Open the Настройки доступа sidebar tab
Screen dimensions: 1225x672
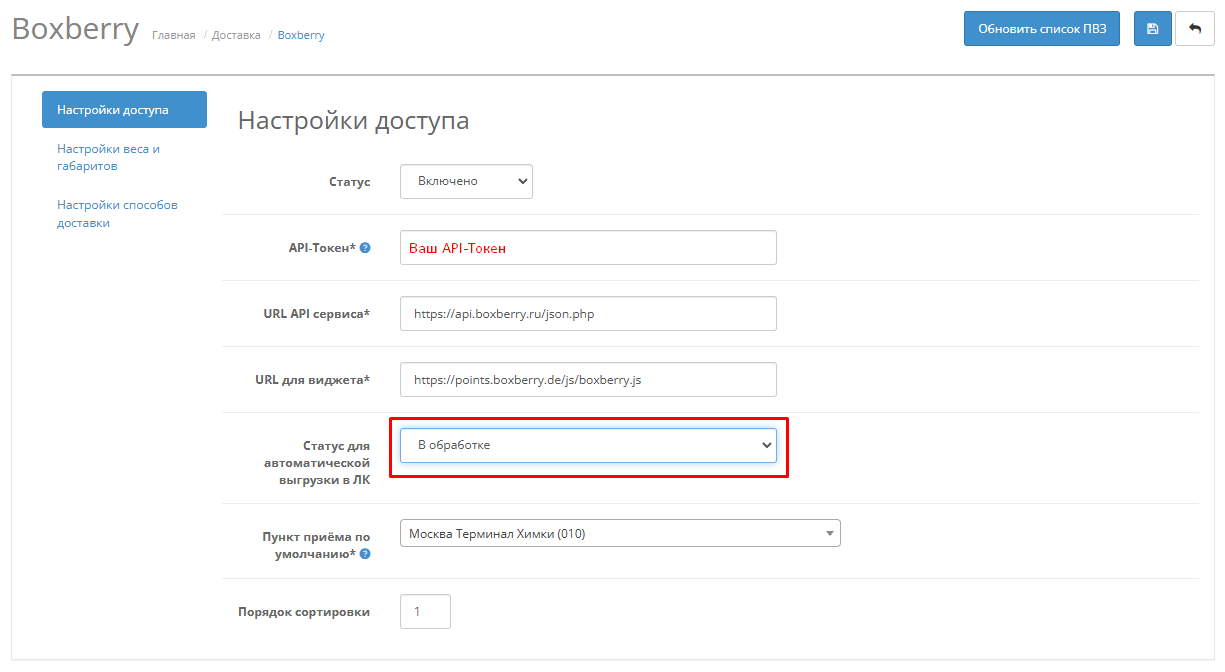(x=124, y=110)
